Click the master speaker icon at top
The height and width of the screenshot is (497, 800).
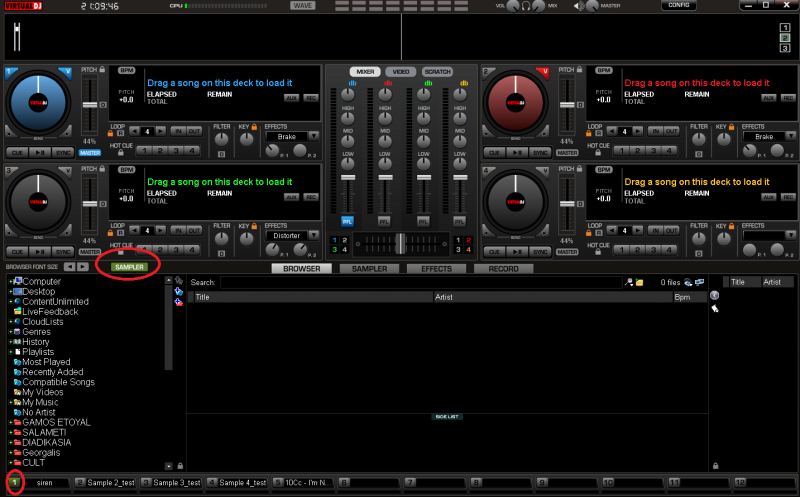579,6
